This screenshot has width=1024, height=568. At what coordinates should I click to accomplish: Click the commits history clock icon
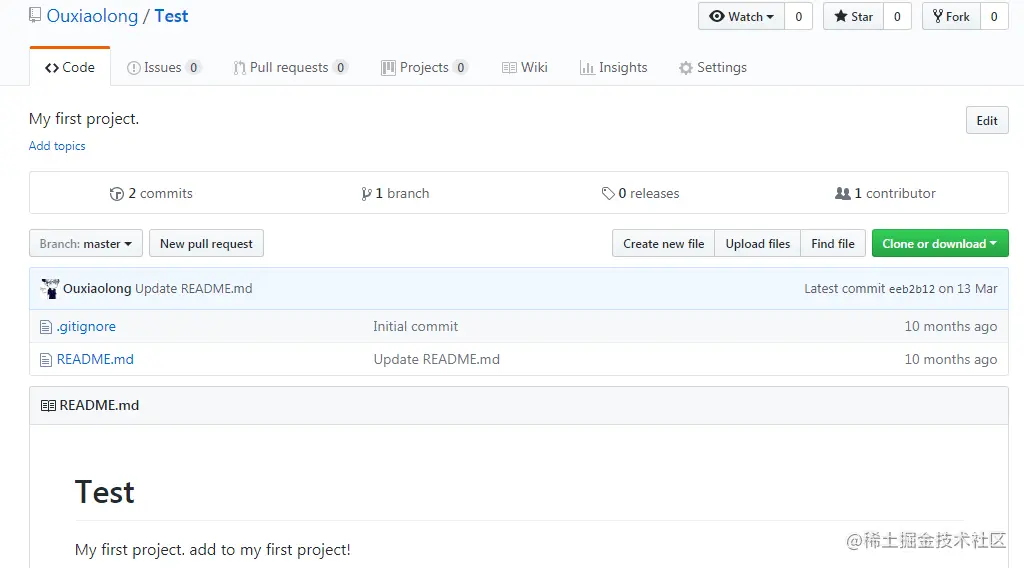[117, 194]
